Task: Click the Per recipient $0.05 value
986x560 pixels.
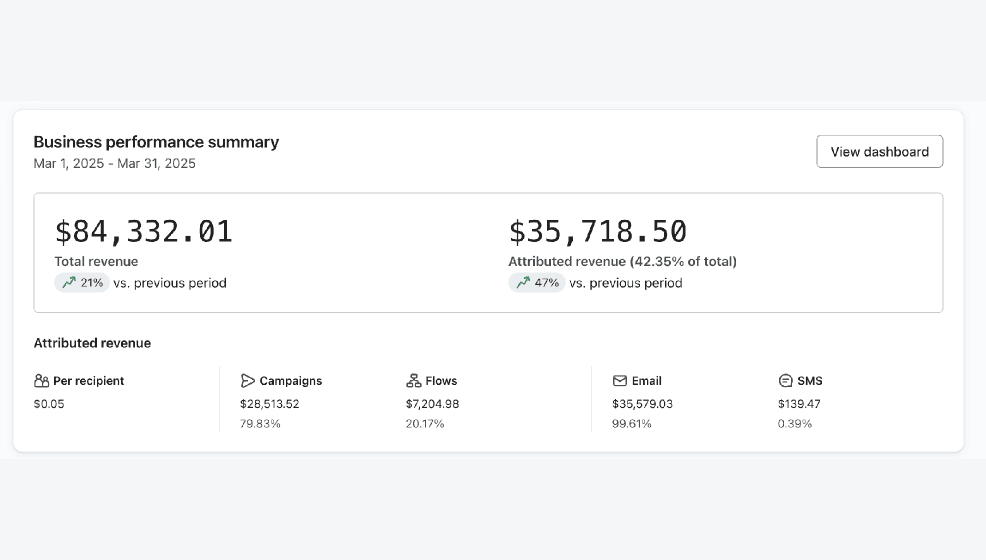Action: (49, 404)
